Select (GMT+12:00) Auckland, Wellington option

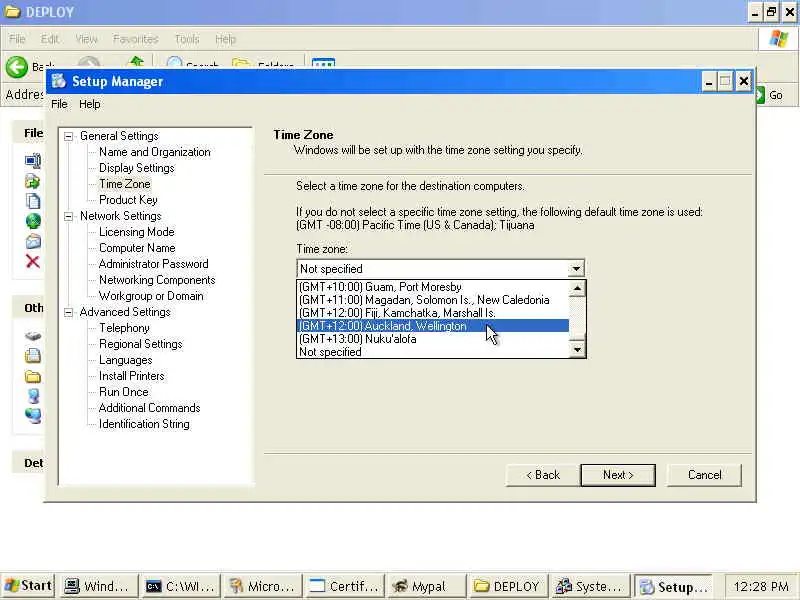click(x=433, y=326)
